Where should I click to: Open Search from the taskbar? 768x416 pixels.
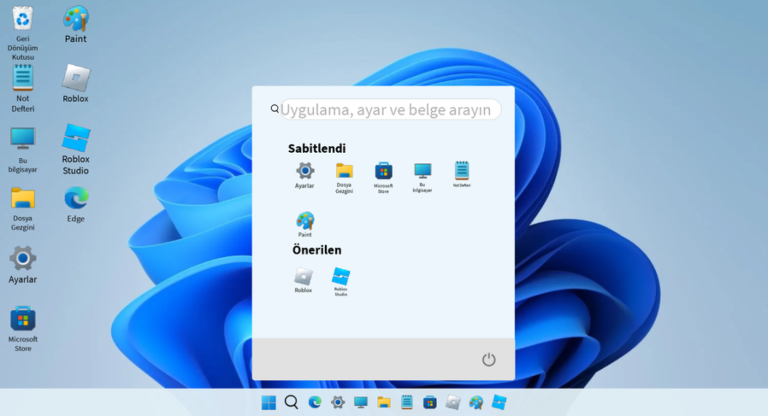(x=291, y=403)
